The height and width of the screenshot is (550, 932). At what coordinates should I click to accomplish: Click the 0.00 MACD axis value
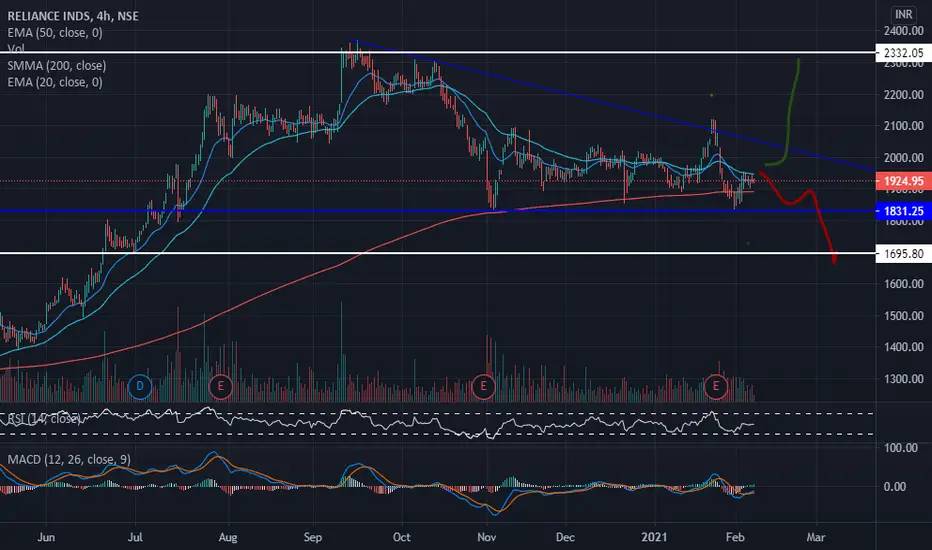point(895,487)
